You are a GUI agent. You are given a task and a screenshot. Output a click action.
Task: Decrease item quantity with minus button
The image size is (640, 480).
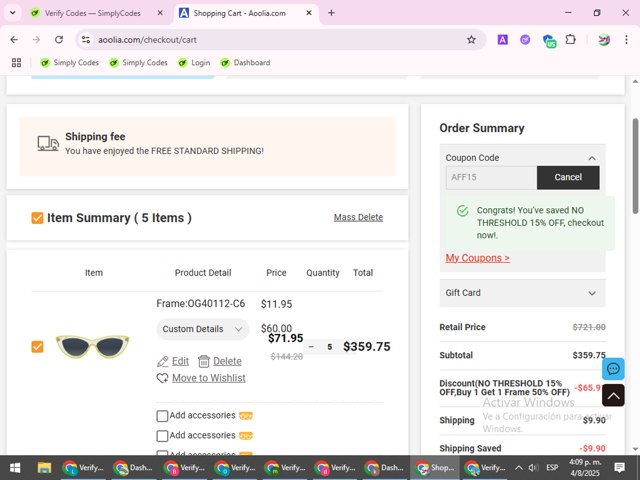click(x=311, y=347)
